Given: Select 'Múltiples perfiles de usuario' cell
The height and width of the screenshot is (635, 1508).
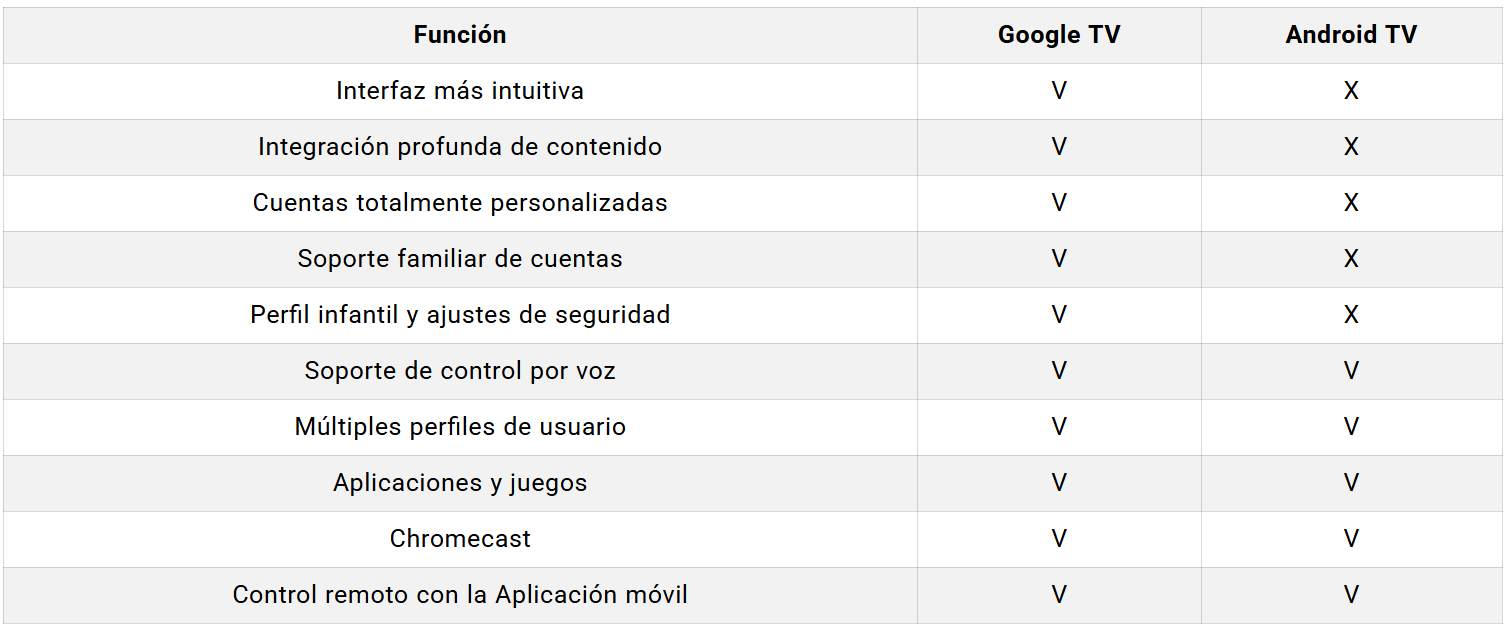Looking at the screenshot, I should pos(460,427).
